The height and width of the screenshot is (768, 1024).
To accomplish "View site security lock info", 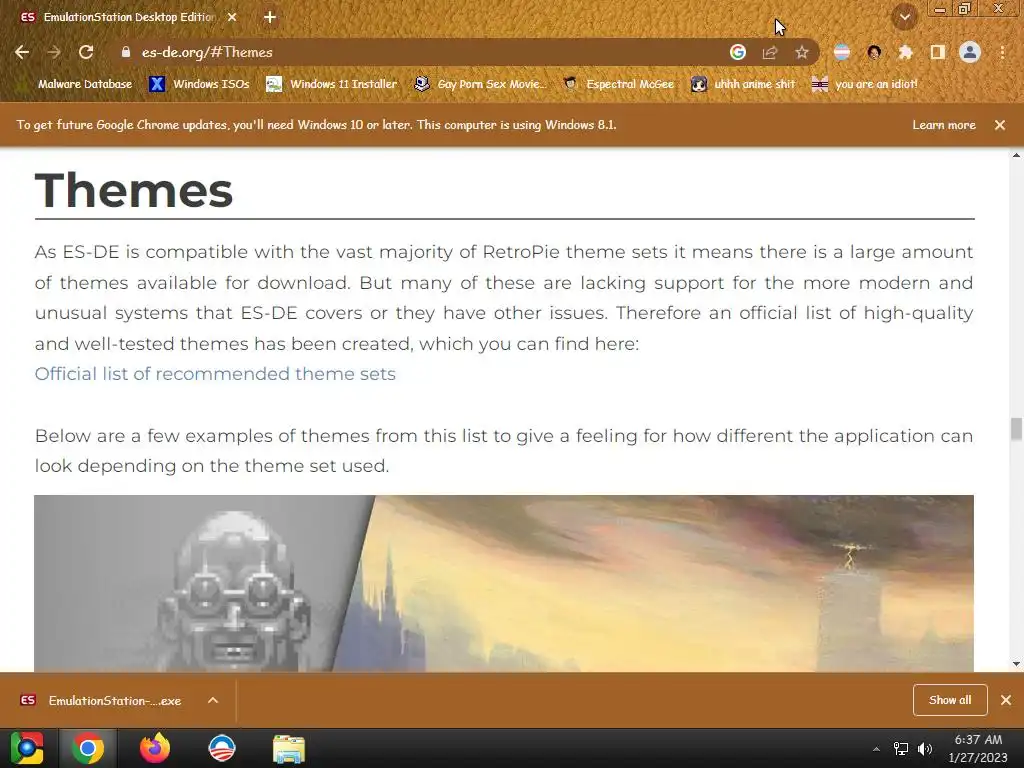I will click(x=125, y=52).
